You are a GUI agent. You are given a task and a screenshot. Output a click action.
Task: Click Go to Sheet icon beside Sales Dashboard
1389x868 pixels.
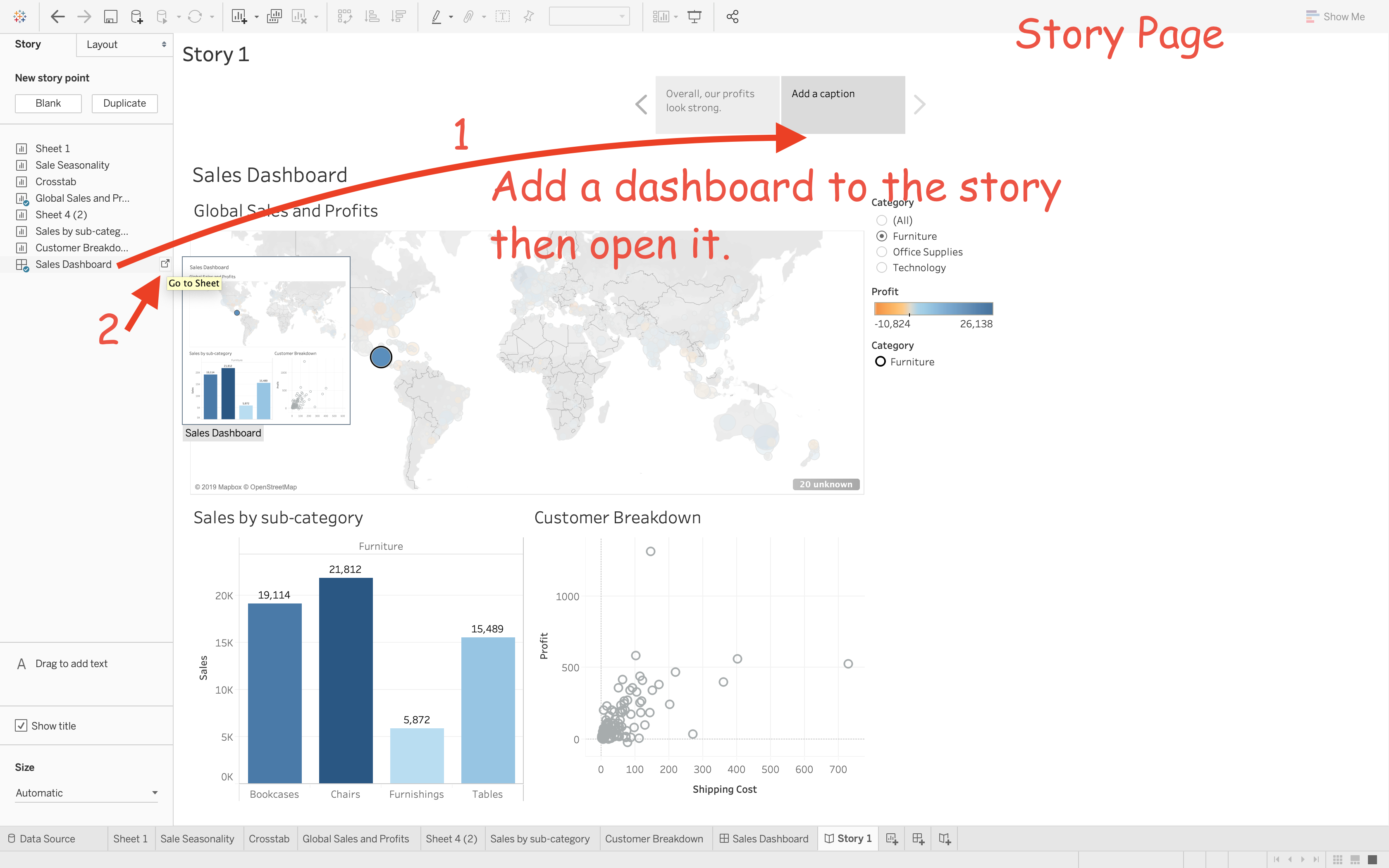[x=165, y=264]
